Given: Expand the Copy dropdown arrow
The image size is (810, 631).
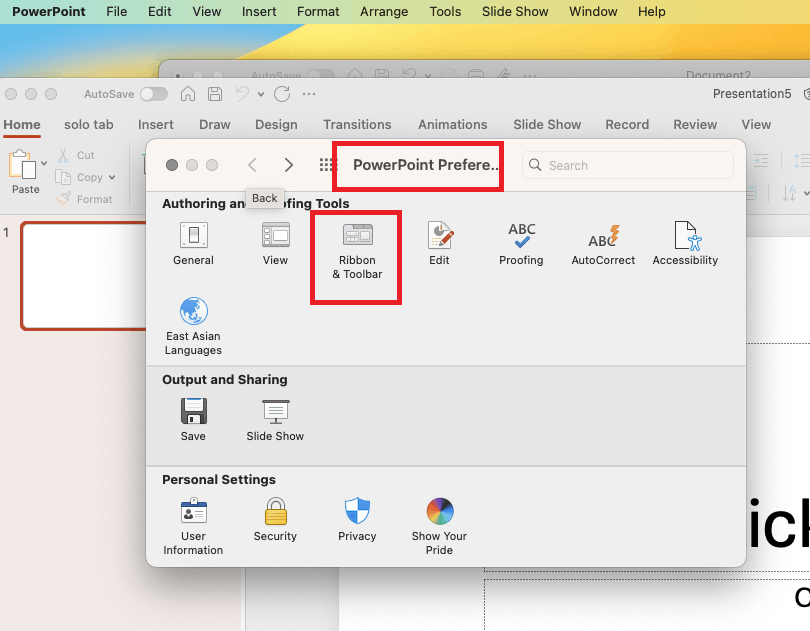Looking at the screenshot, I should coord(112,177).
